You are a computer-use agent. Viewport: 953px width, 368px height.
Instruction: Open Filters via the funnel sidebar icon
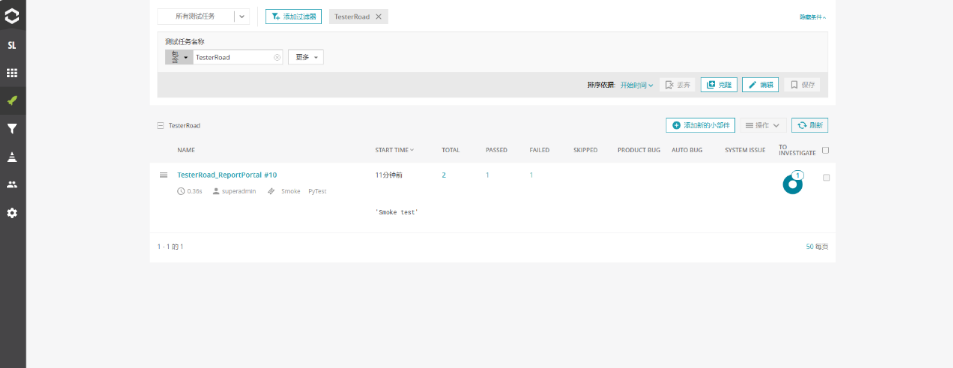click(x=12, y=128)
